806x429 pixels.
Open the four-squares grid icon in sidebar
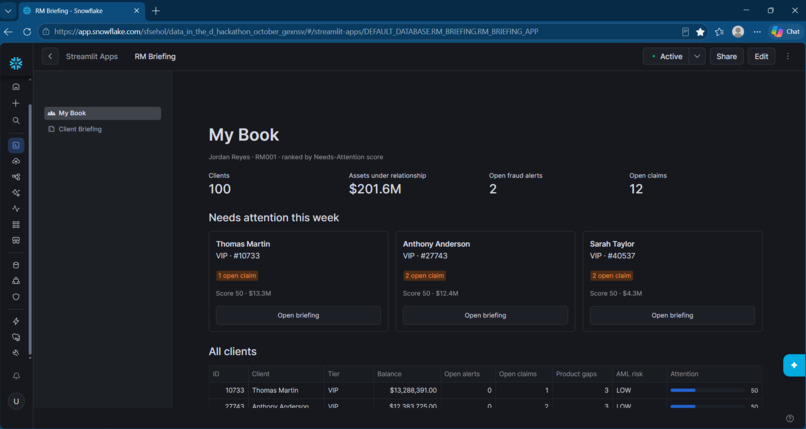tap(16, 225)
